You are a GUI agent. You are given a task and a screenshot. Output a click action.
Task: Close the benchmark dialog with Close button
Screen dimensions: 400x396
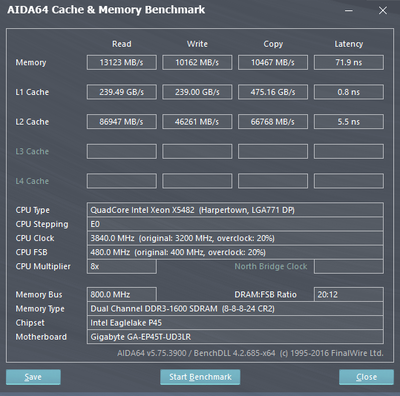coord(366,377)
